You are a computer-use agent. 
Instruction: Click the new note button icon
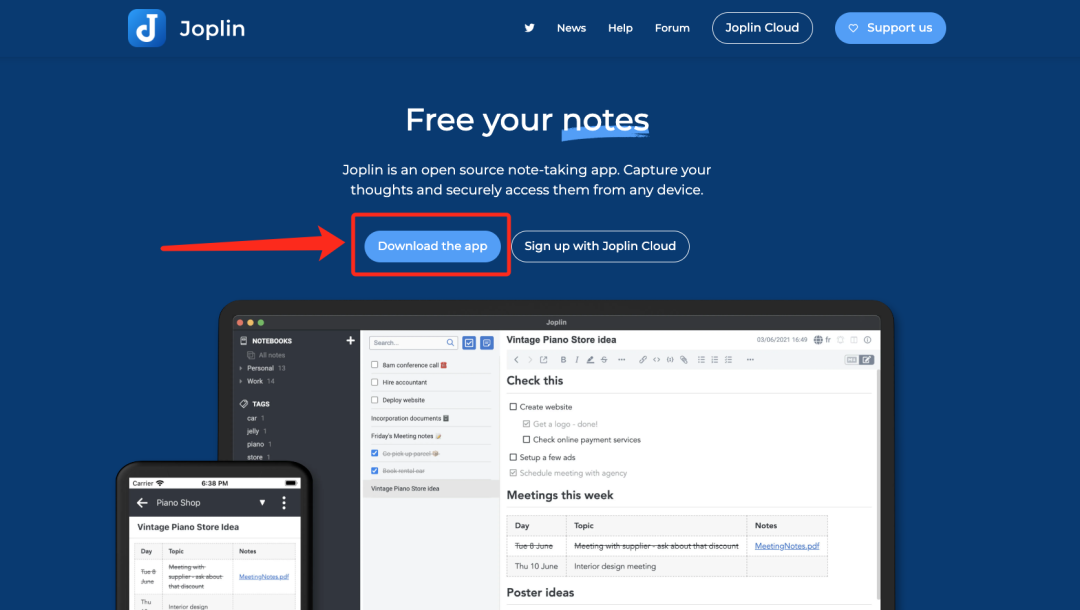487,343
